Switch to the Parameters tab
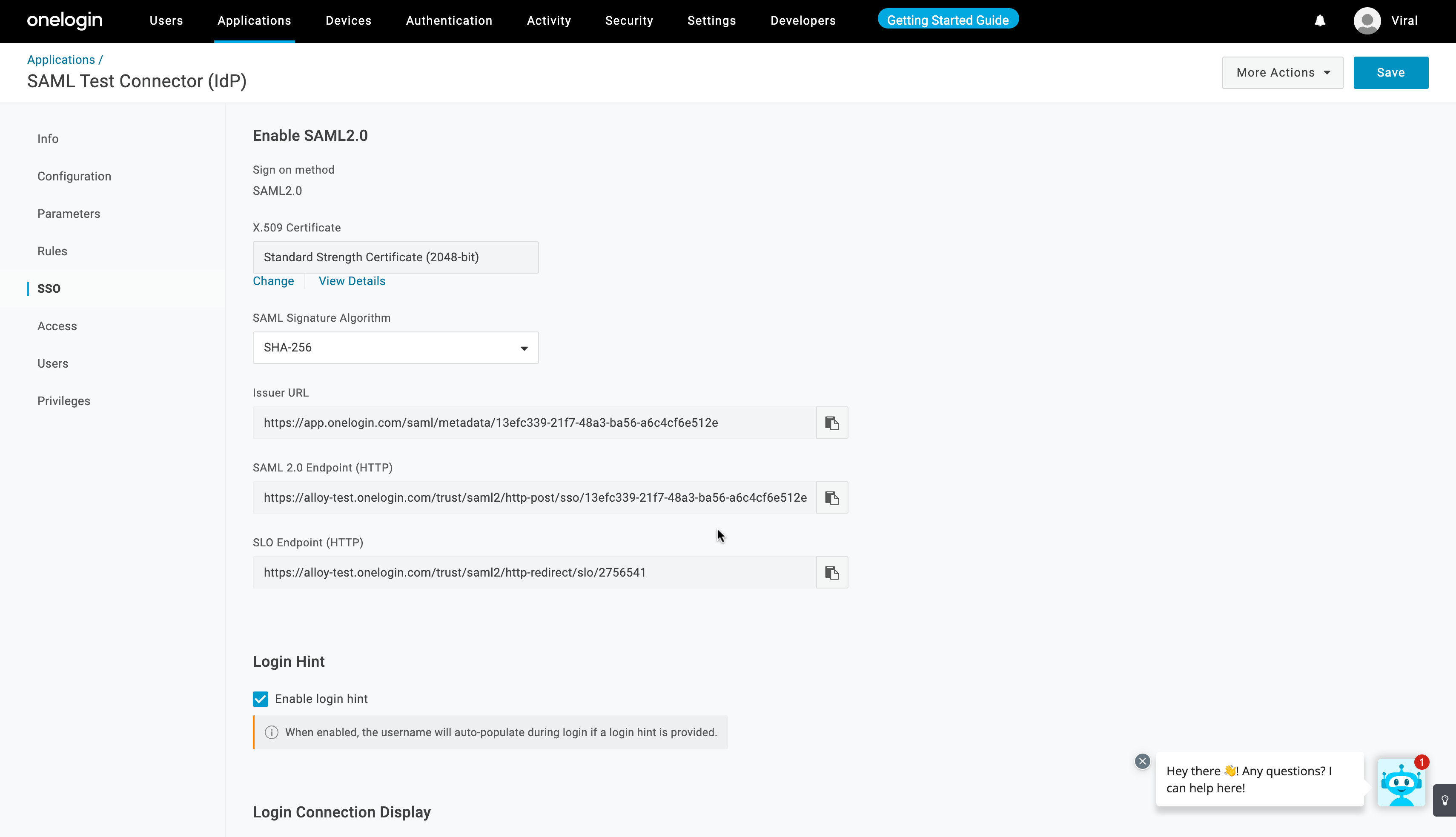Viewport: 1456px width, 837px height. 69,214
